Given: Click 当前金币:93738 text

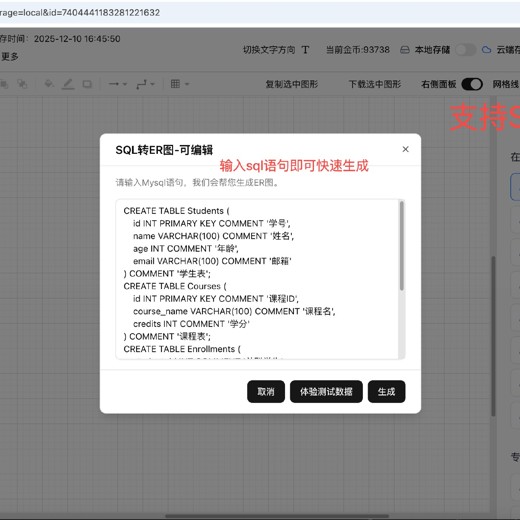Looking at the screenshot, I should pyautogui.click(x=358, y=50).
